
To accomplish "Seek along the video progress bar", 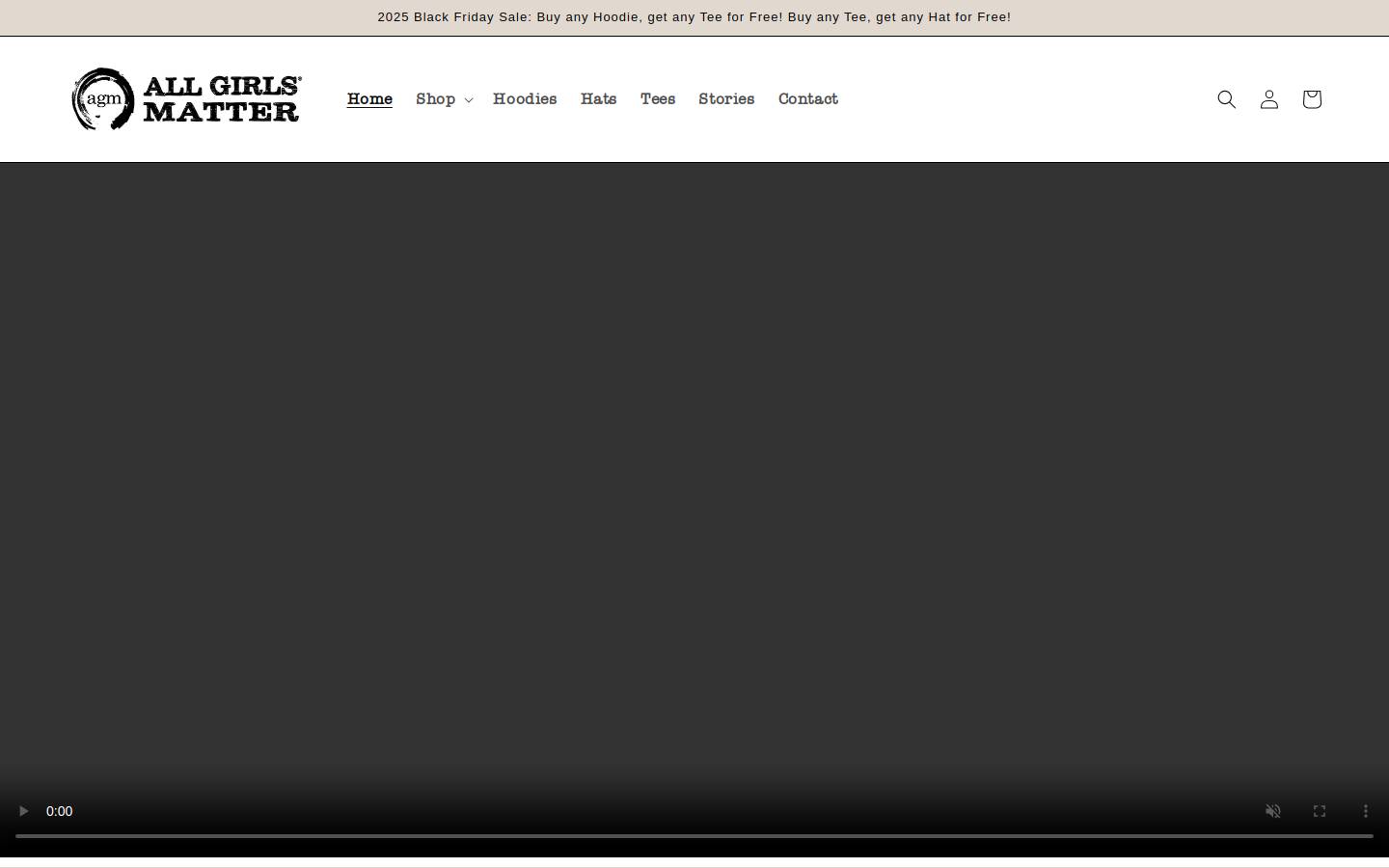I will 694,836.
